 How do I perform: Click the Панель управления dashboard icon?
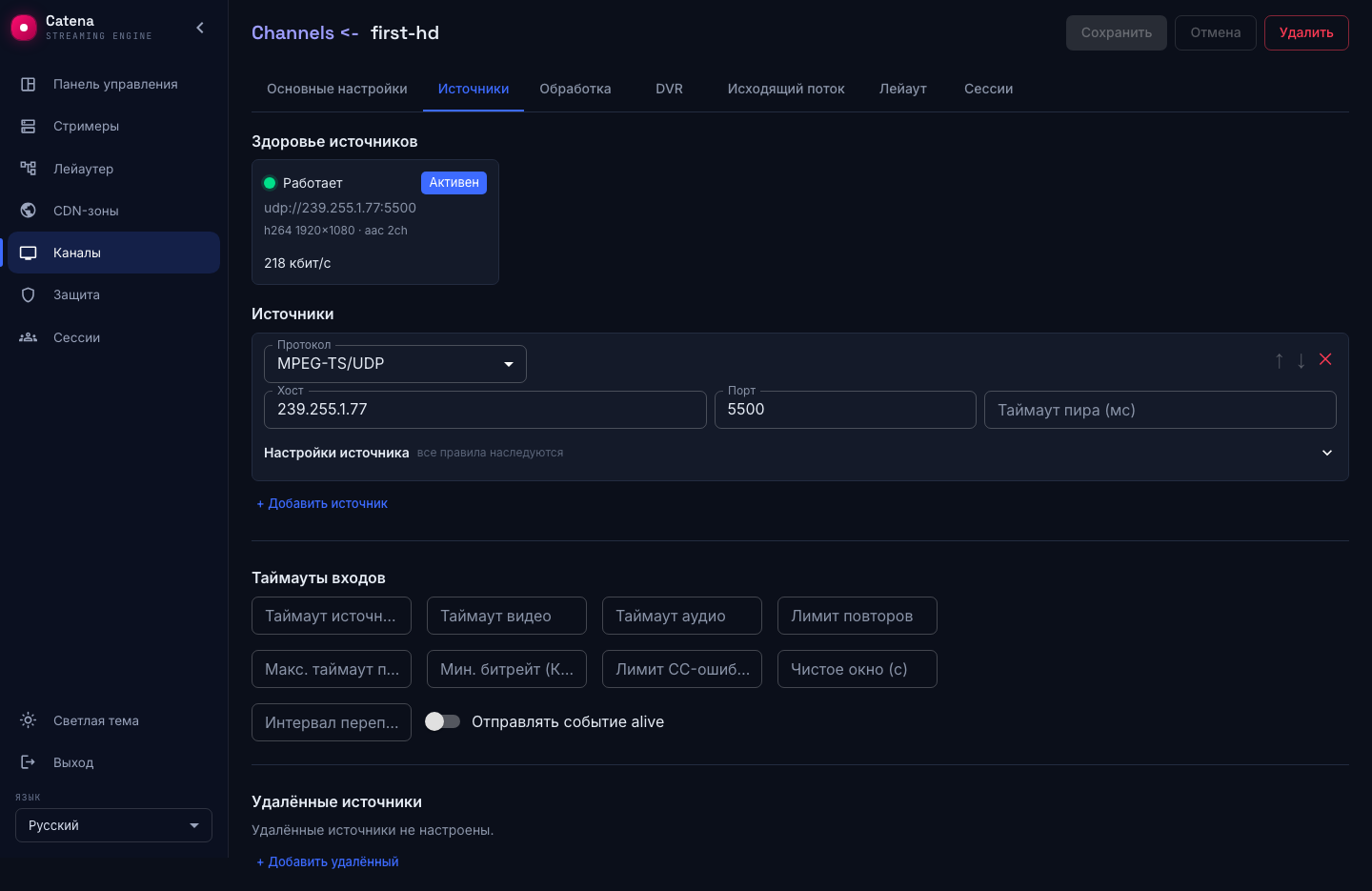(x=29, y=84)
